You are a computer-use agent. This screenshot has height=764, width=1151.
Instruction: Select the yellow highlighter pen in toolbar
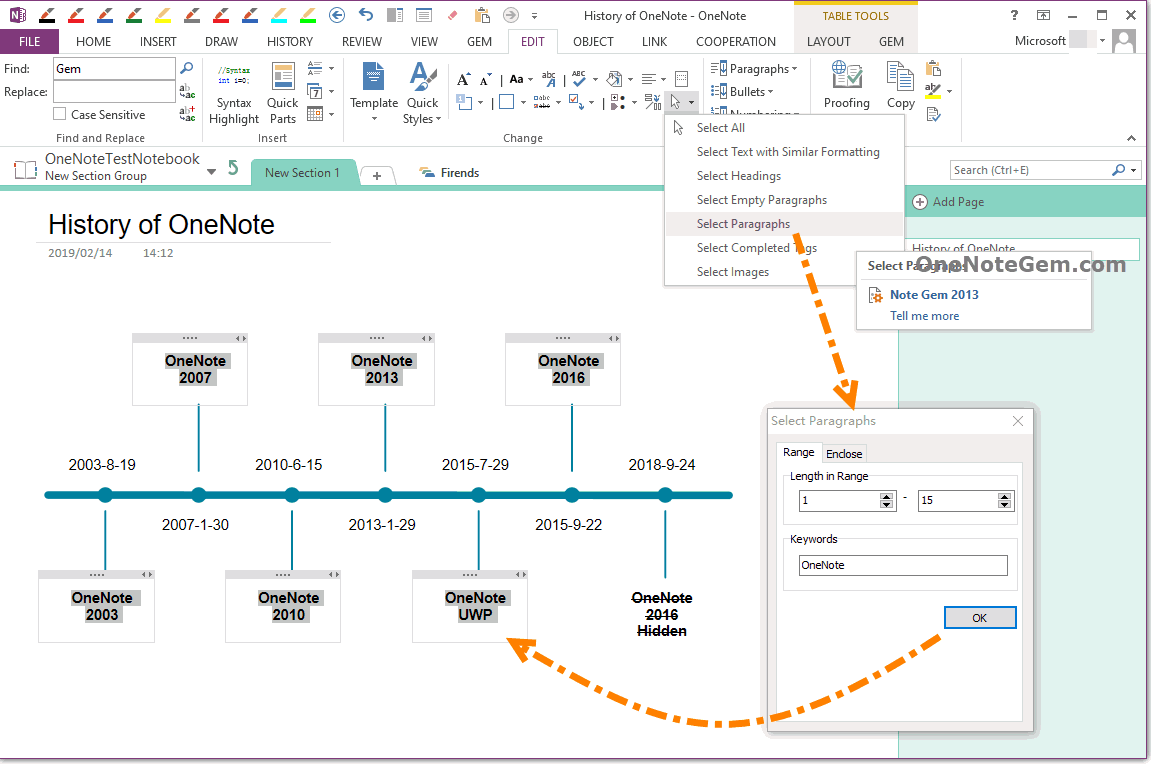tap(164, 14)
